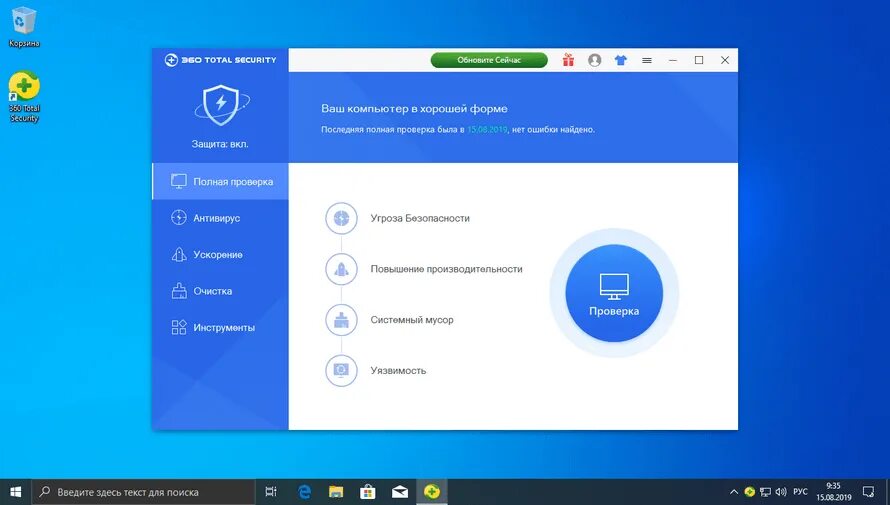Open the Инструменты section
The image size is (890, 505).
pos(220,327)
